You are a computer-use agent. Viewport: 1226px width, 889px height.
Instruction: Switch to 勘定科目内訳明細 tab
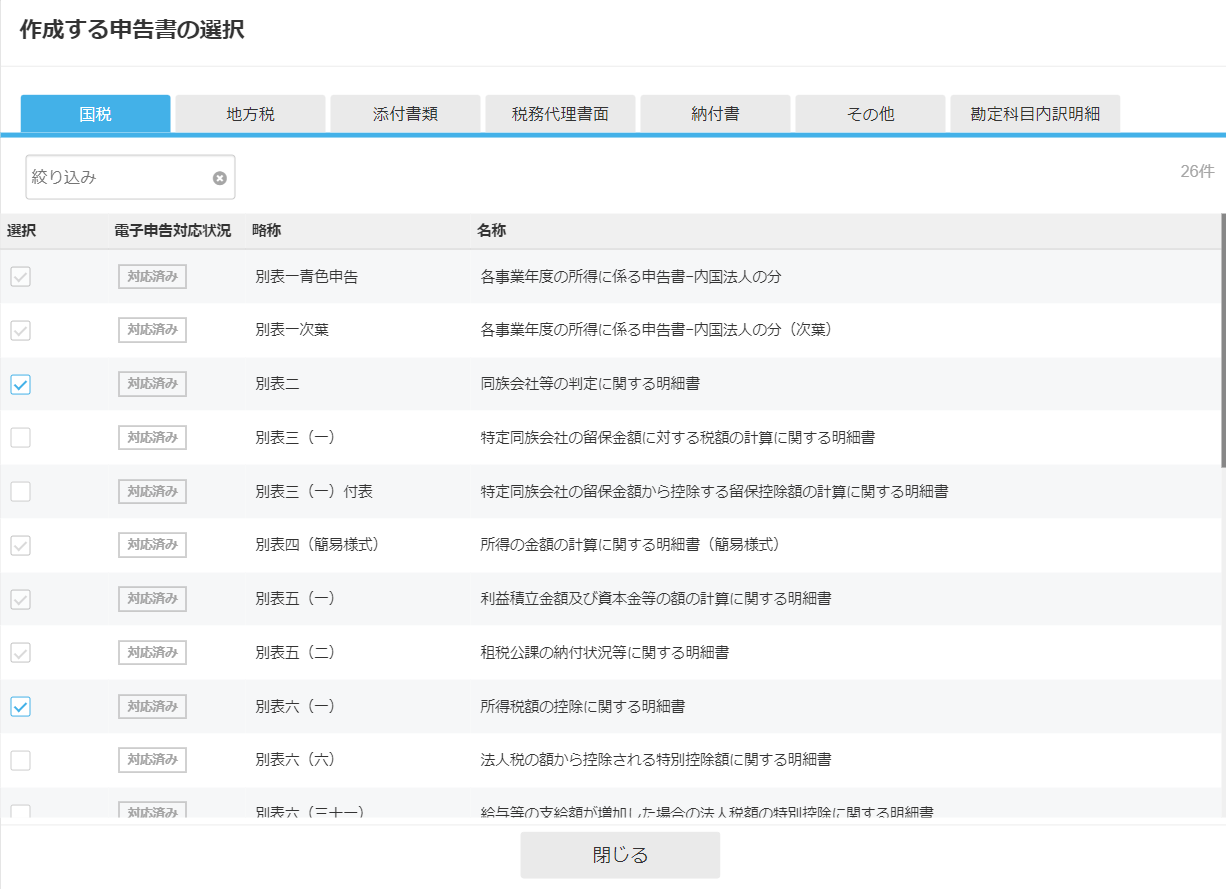point(1036,114)
